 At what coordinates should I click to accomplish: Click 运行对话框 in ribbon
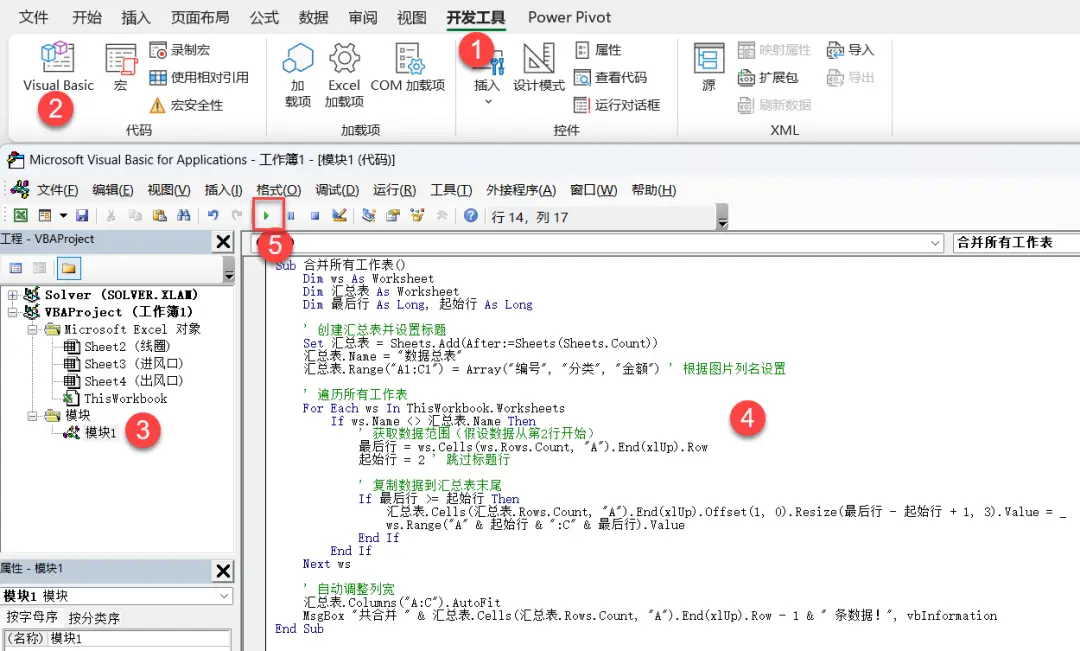coord(617,105)
